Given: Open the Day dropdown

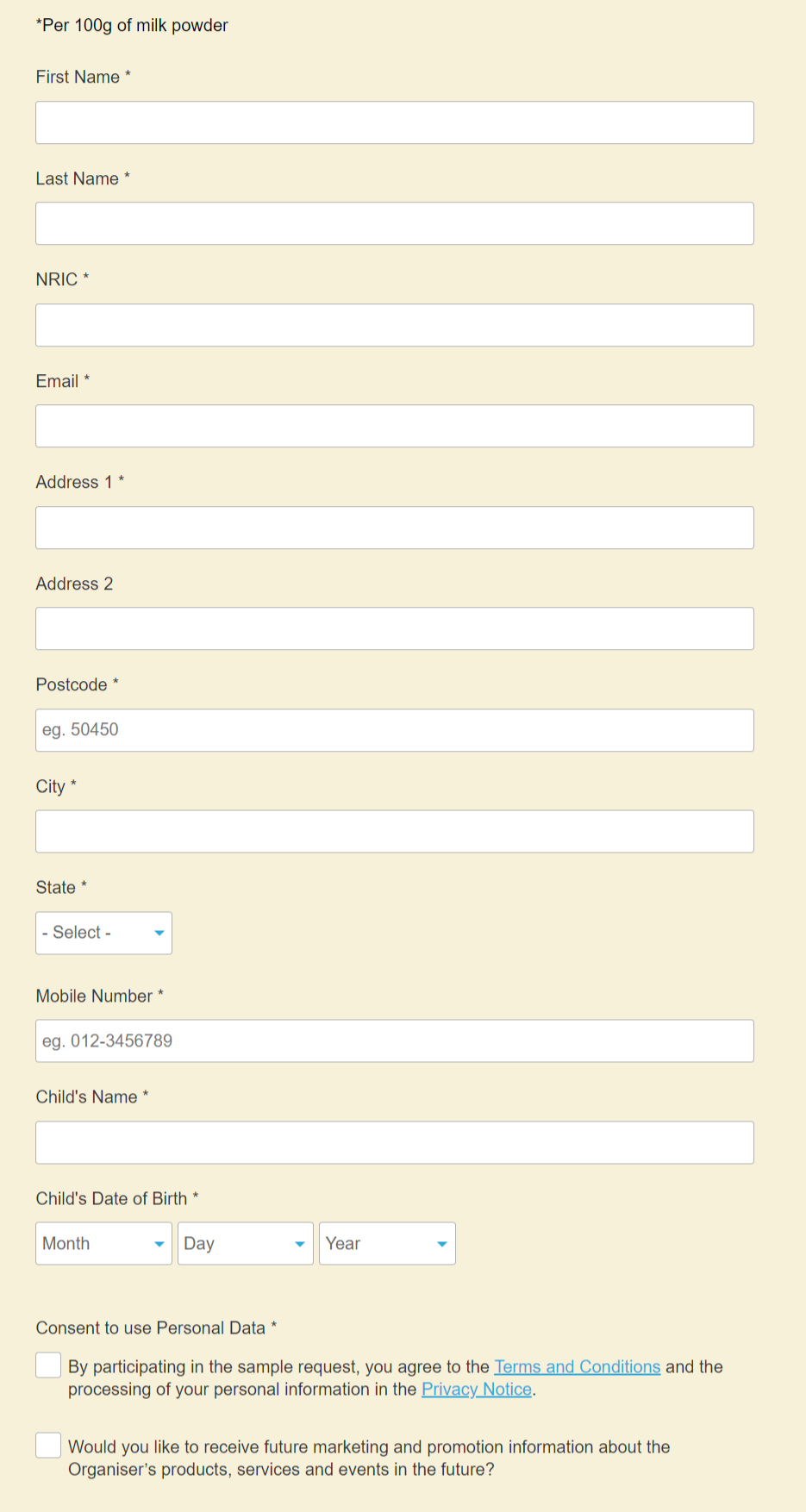Looking at the screenshot, I should pyautogui.click(x=245, y=1243).
